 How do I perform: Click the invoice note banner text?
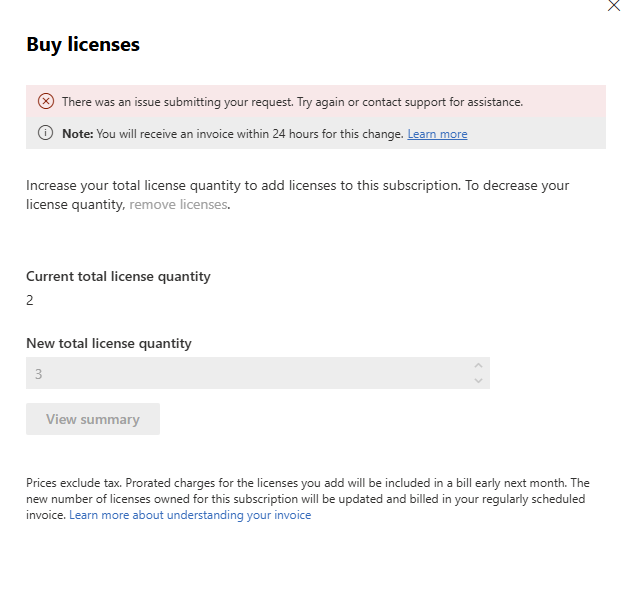[250, 134]
